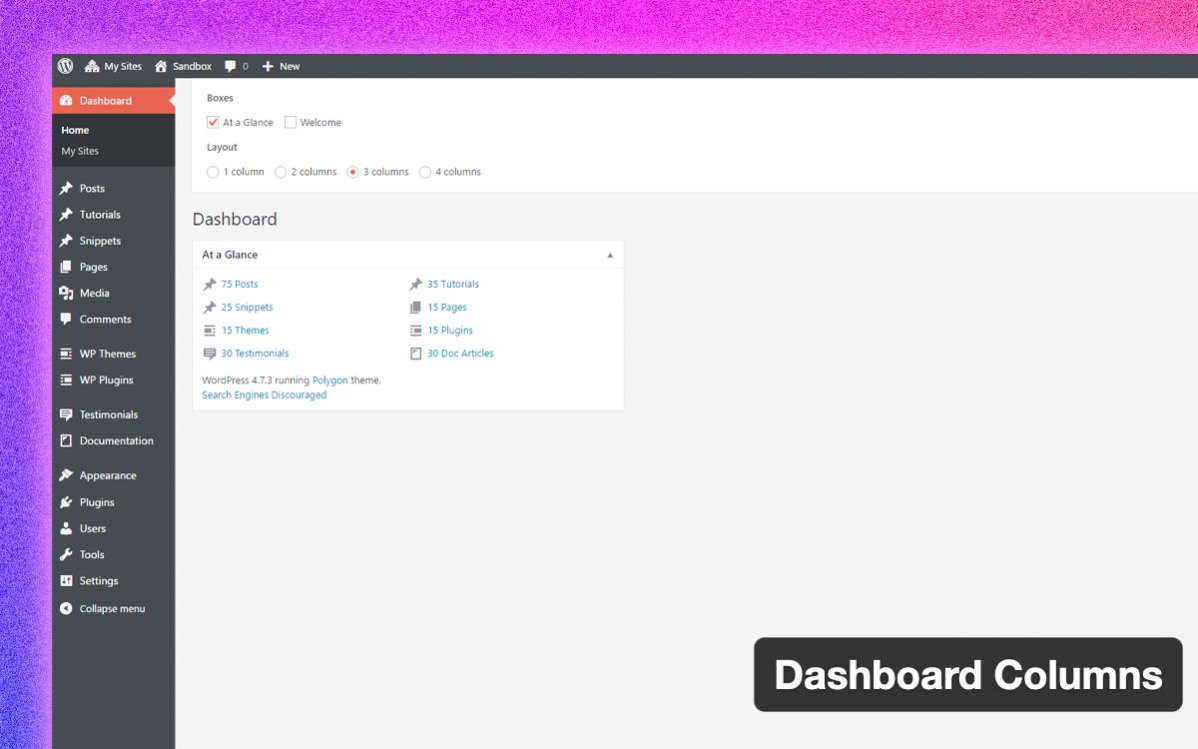Open the 15 Pages link

tap(447, 307)
